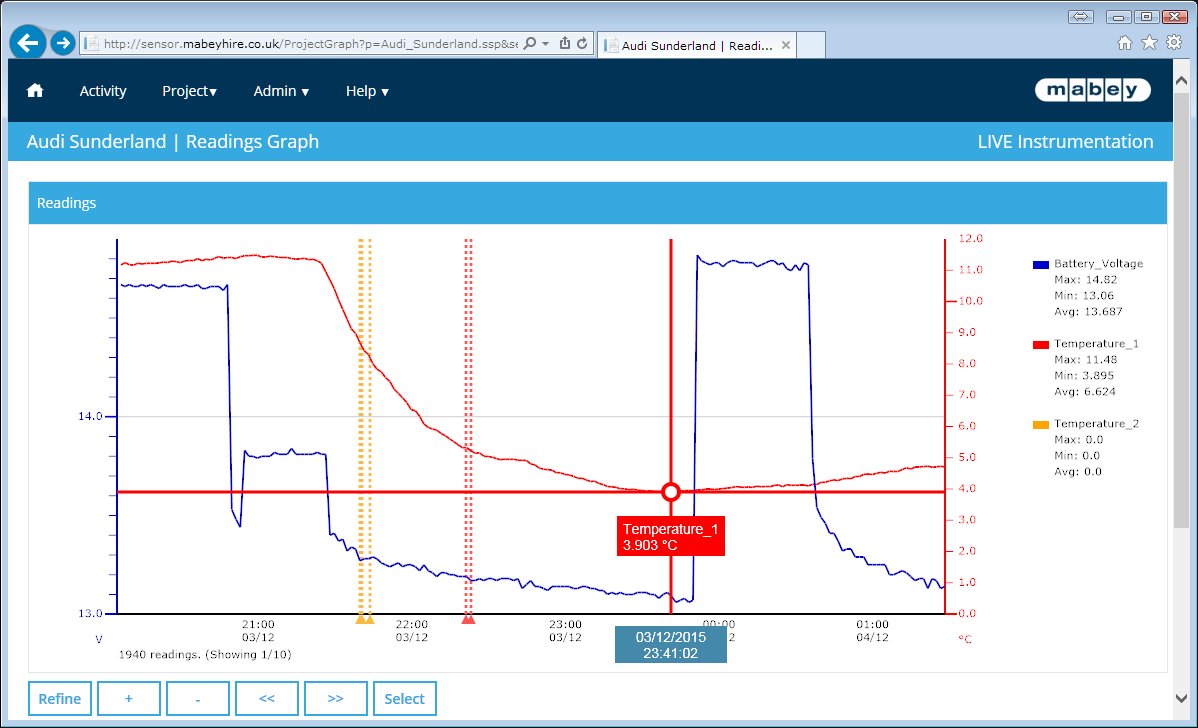Click the Temperature_2 orange legend swatch
The width and height of the screenshot is (1198, 728).
tap(1041, 425)
